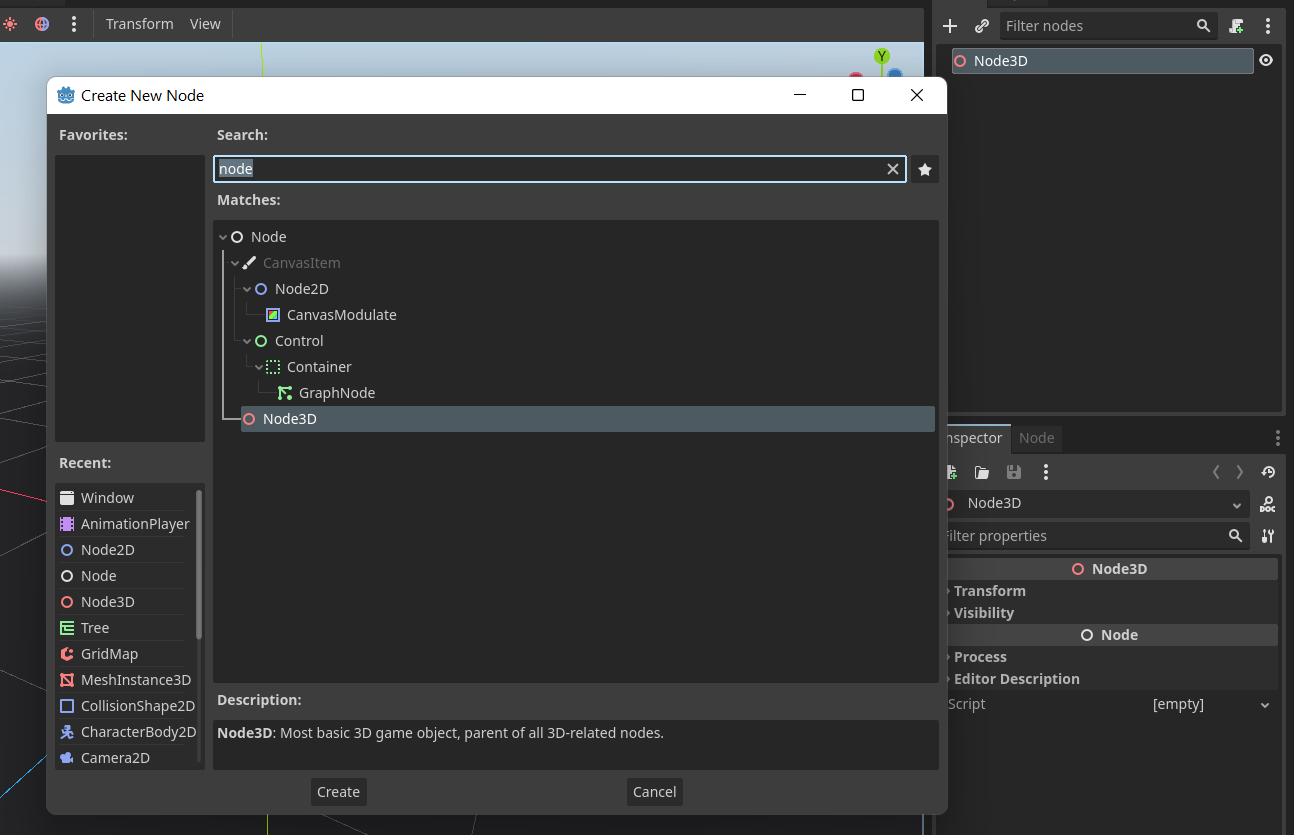The height and width of the screenshot is (835, 1294).
Task: Click the instantiate scene link icon
Action: click(x=981, y=26)
